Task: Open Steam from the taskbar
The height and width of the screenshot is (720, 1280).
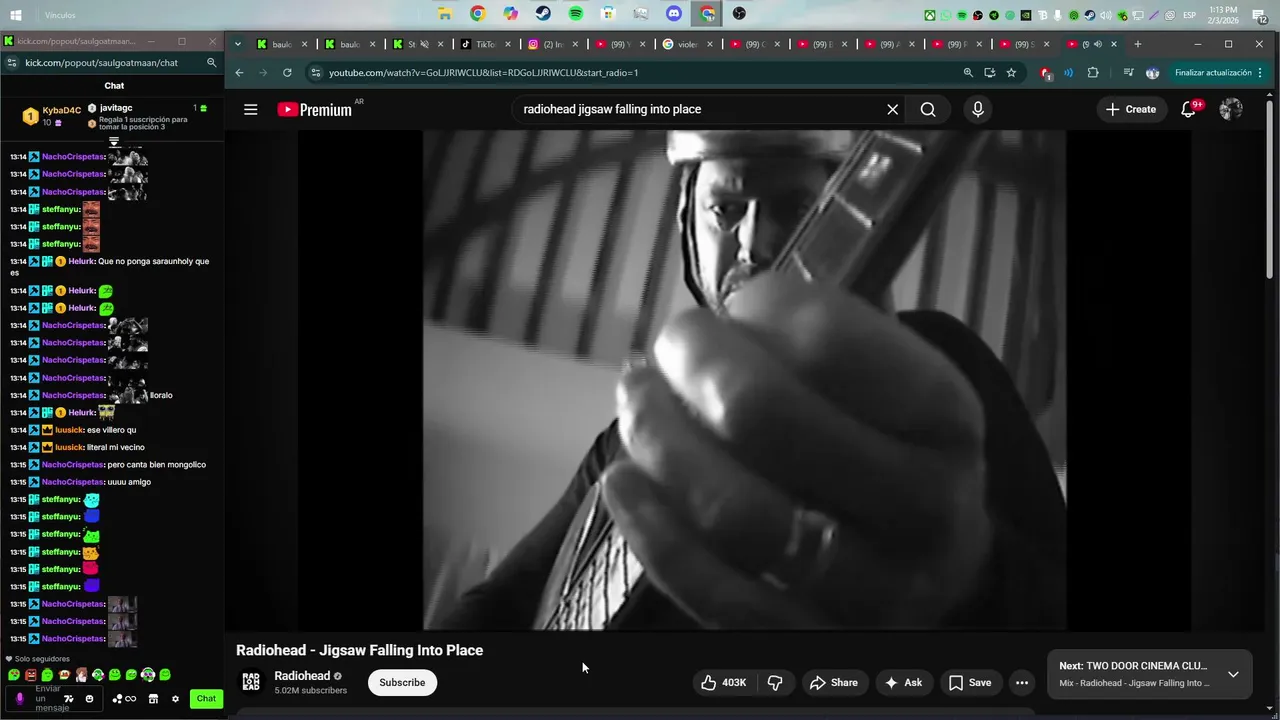Action: [x=543, y=14]
